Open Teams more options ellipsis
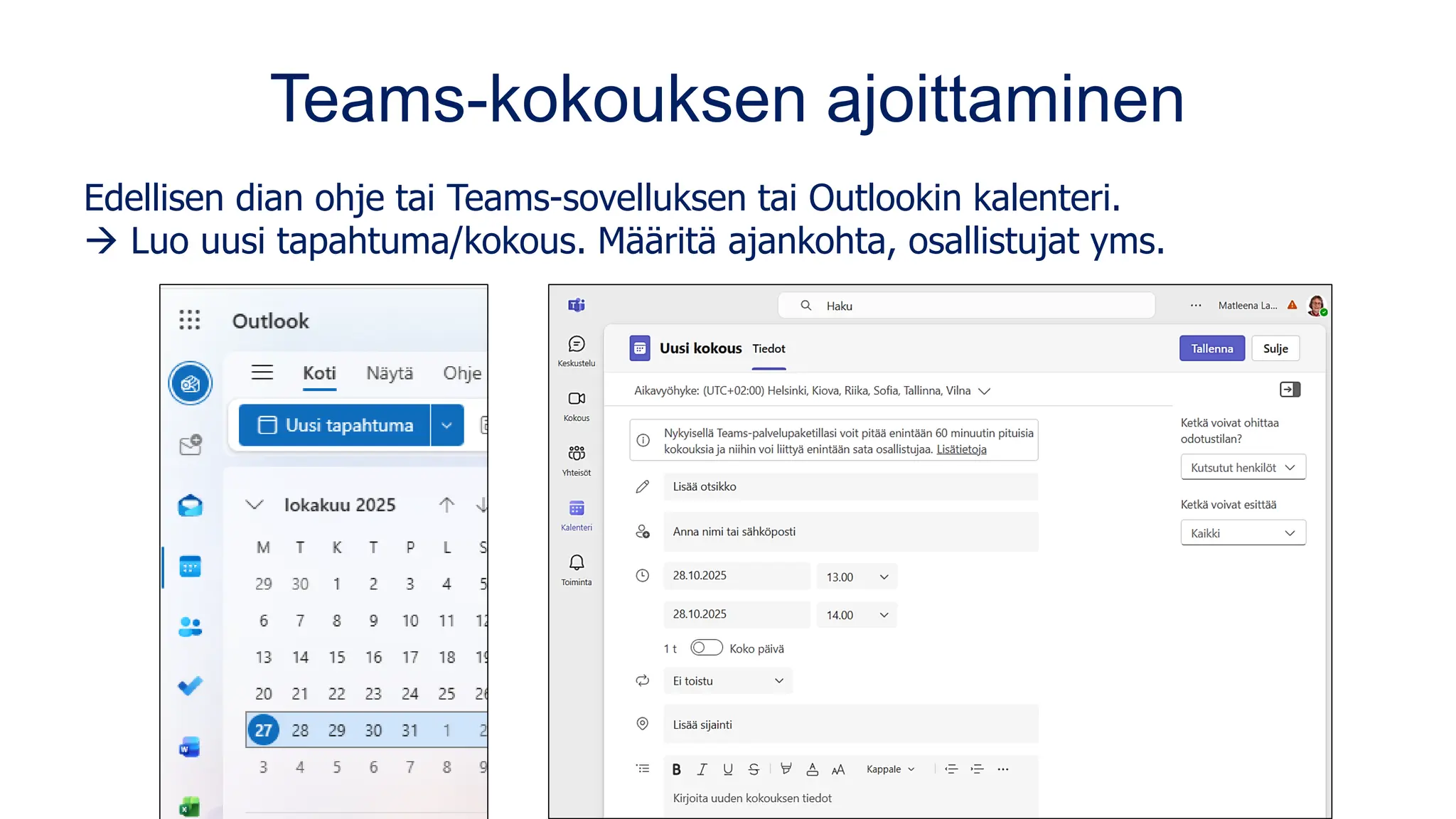The image size is (1456, 819). pos(1196,305)
